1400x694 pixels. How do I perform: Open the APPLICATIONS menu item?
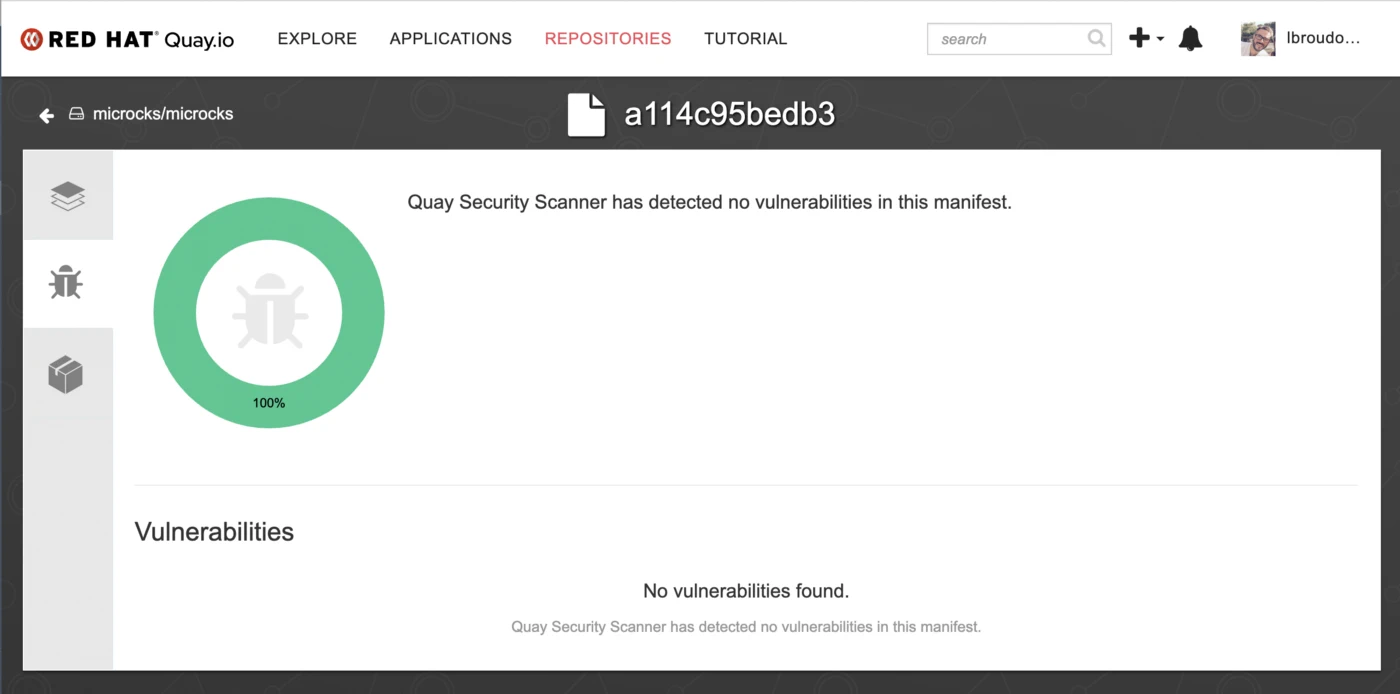(451, 39)
